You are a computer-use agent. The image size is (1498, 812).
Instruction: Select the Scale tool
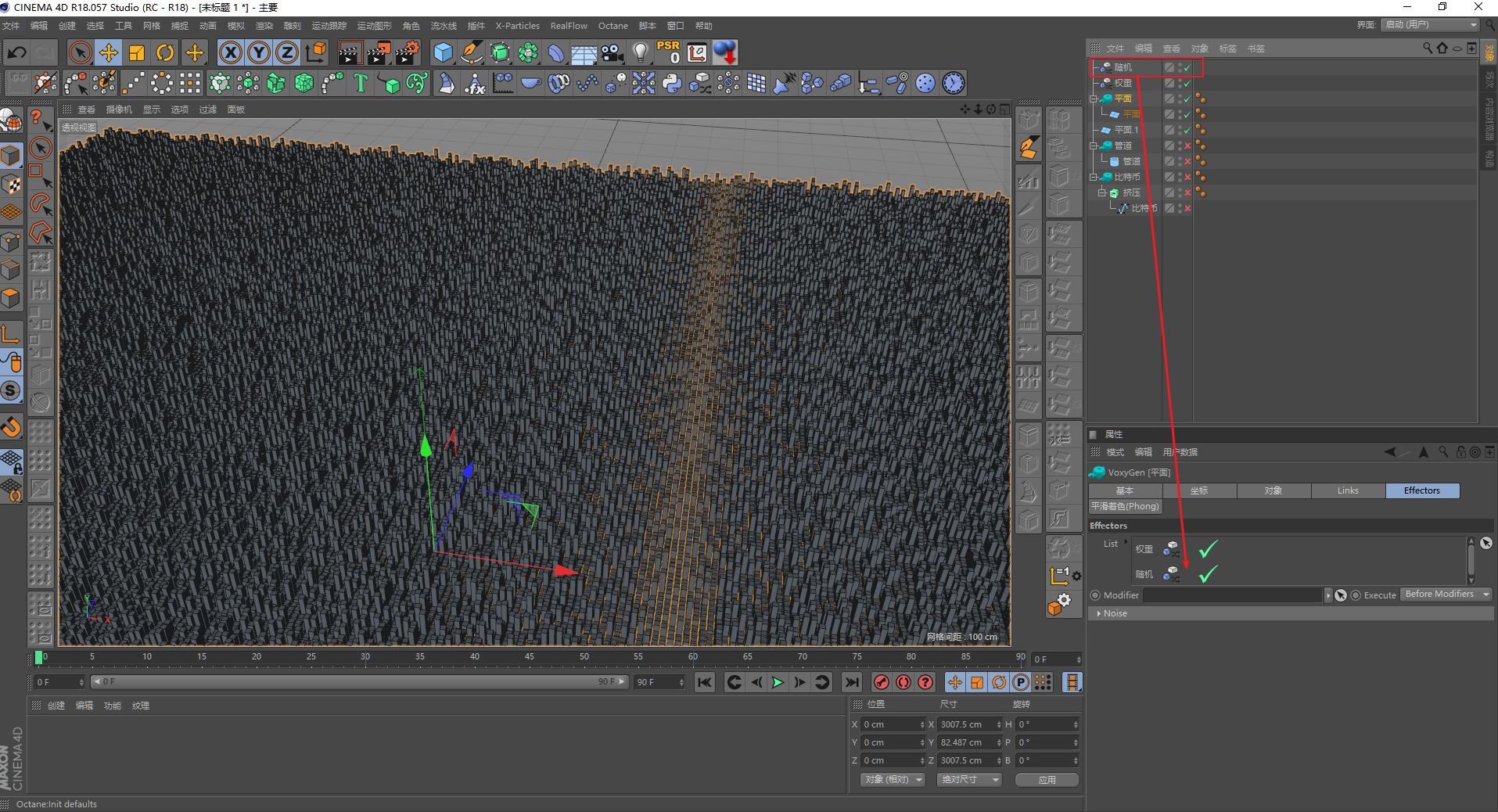coord(137,53)
